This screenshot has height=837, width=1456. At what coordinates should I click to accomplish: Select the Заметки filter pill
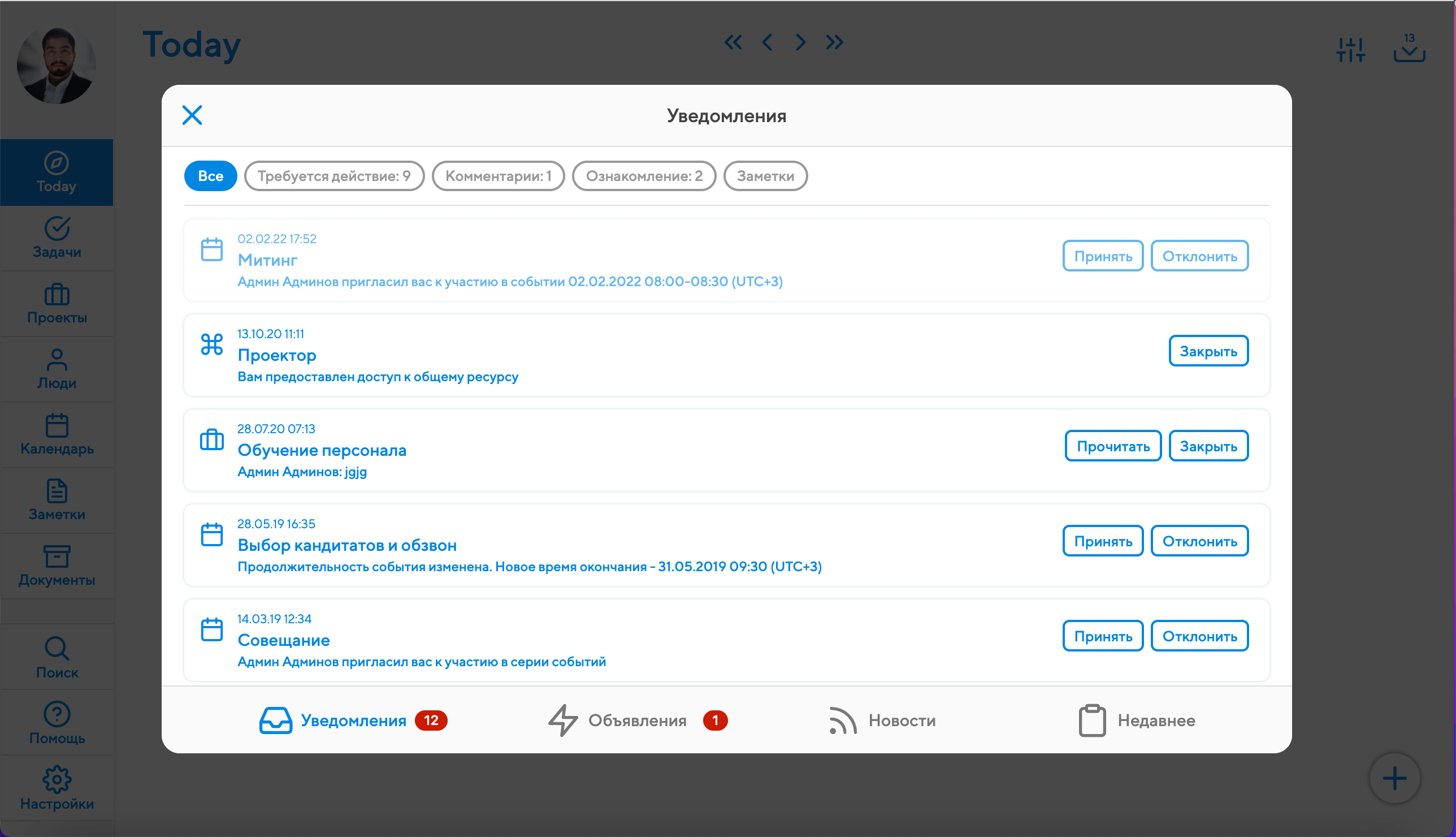tap(765, 176)
